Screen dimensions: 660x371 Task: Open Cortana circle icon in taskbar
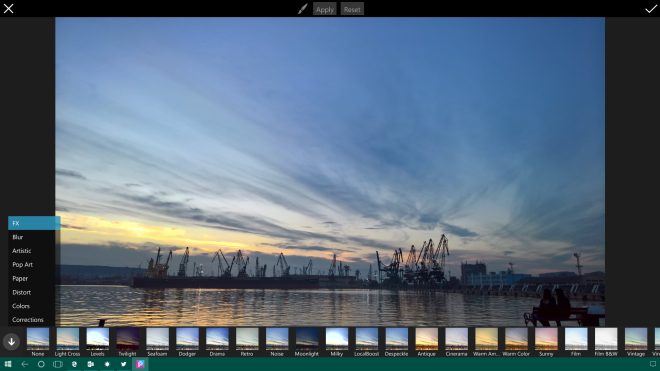[x=41, y=364]
